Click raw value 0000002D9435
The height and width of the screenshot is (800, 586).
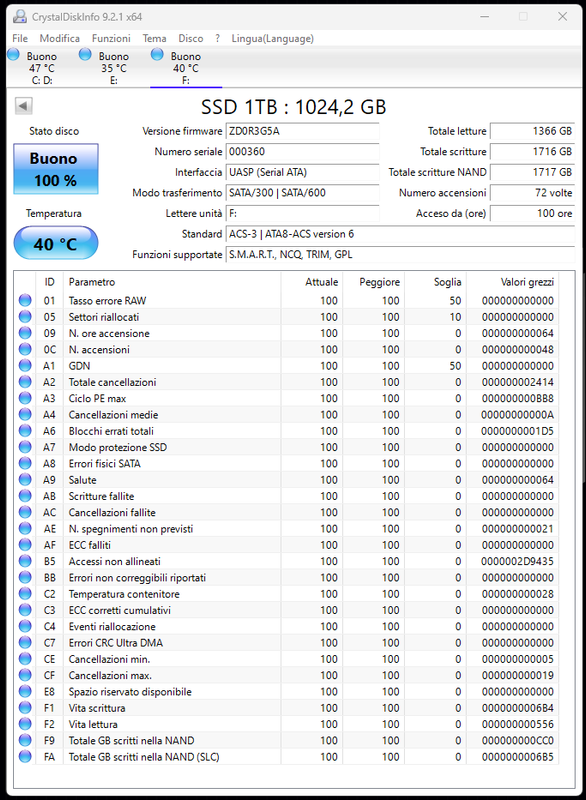(517, 561)
